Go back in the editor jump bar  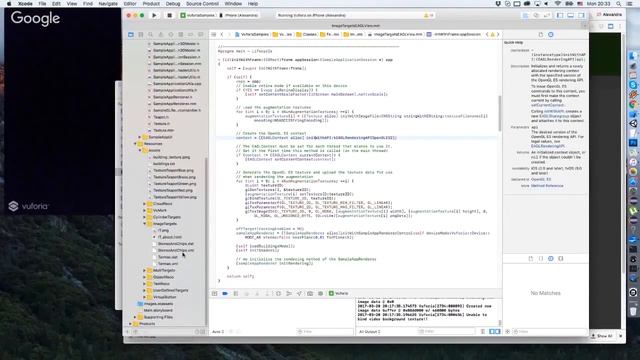point(222,35)
